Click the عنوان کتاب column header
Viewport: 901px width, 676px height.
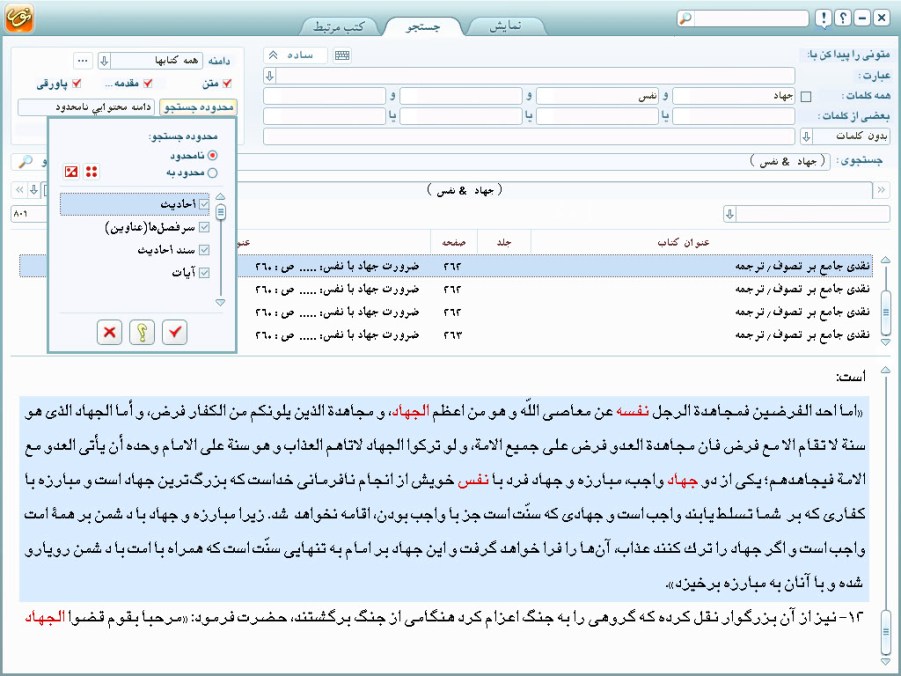[x=683, y=242]
